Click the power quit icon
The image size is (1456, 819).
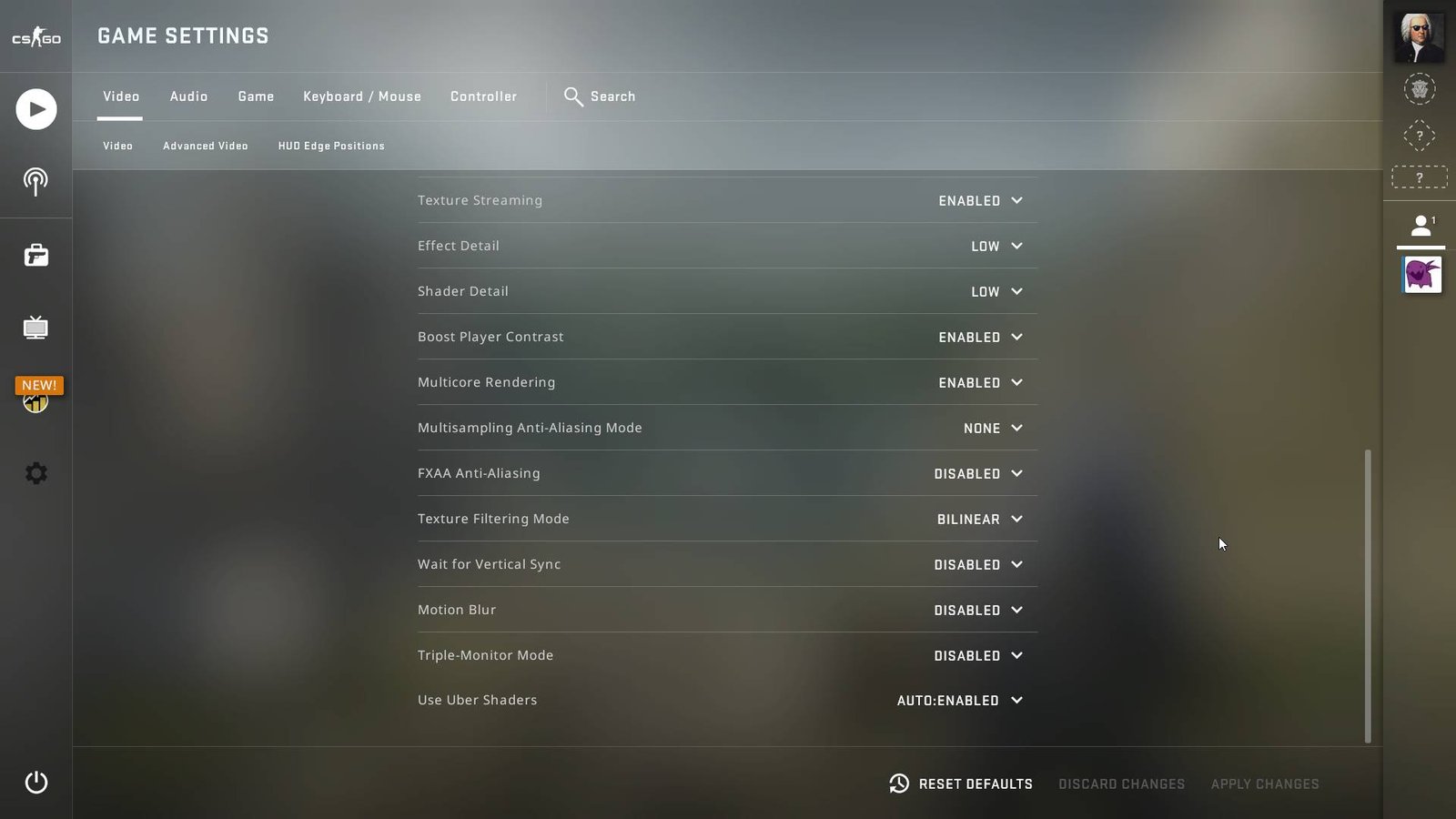click(36, 783)
